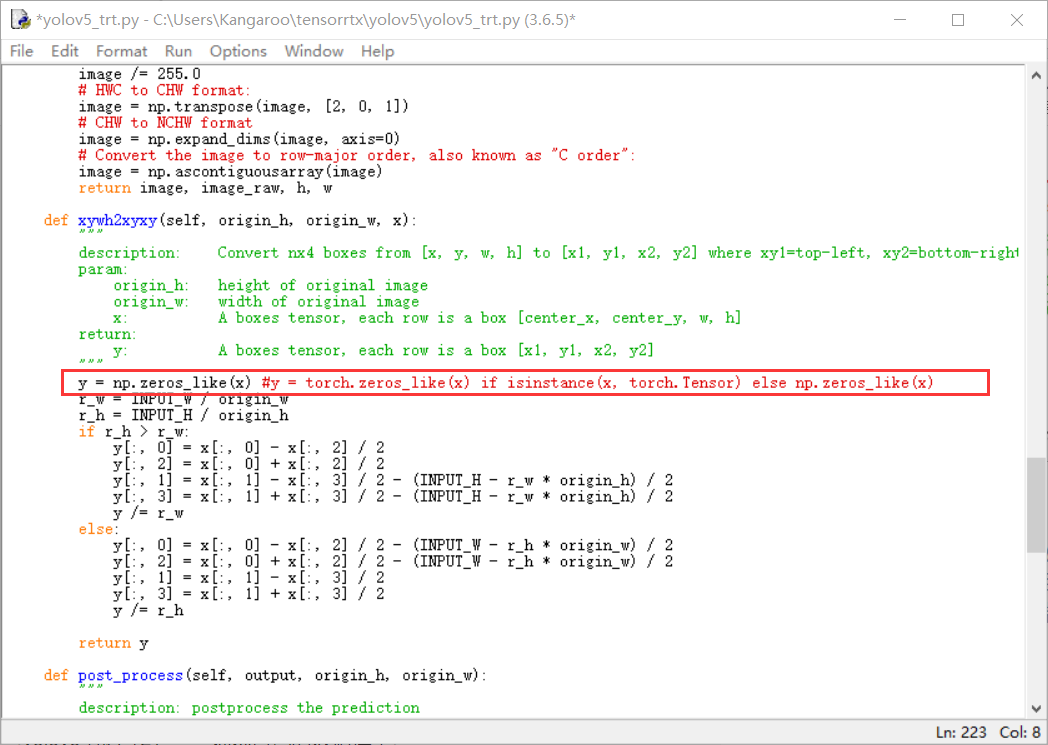The image size is (1048, 745).
Task: Click the 'return y' line
Action: tap(113, 643)
